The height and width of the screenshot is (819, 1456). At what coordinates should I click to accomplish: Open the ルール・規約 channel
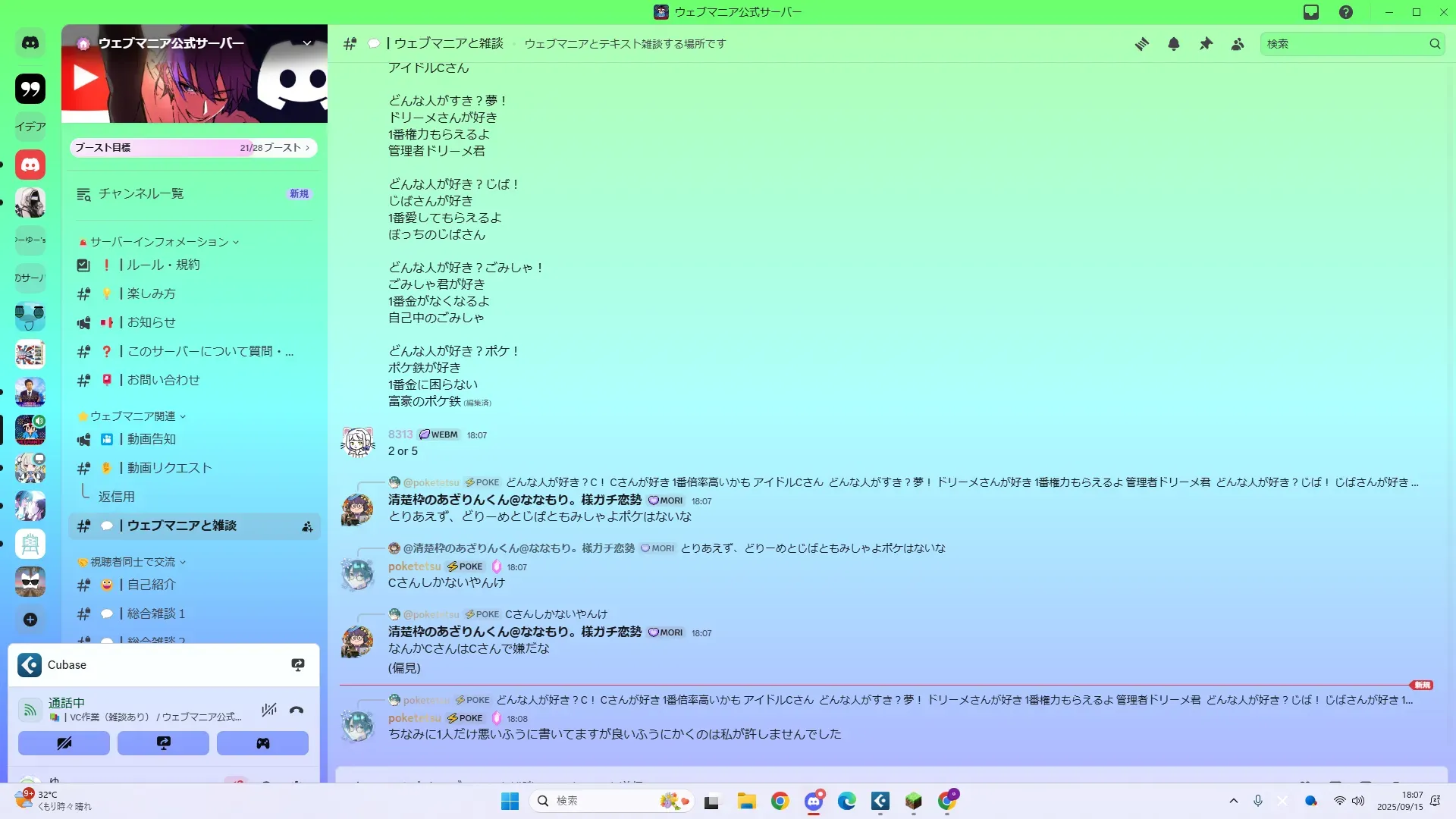tap(163, 265)
